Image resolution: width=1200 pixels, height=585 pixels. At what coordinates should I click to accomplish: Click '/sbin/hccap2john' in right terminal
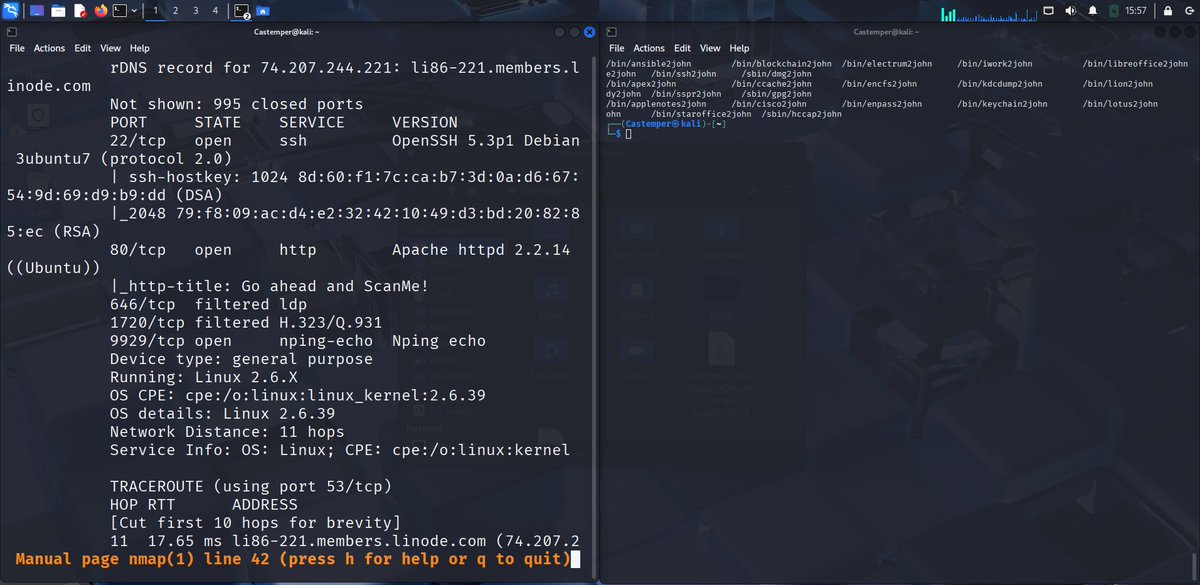802,114
